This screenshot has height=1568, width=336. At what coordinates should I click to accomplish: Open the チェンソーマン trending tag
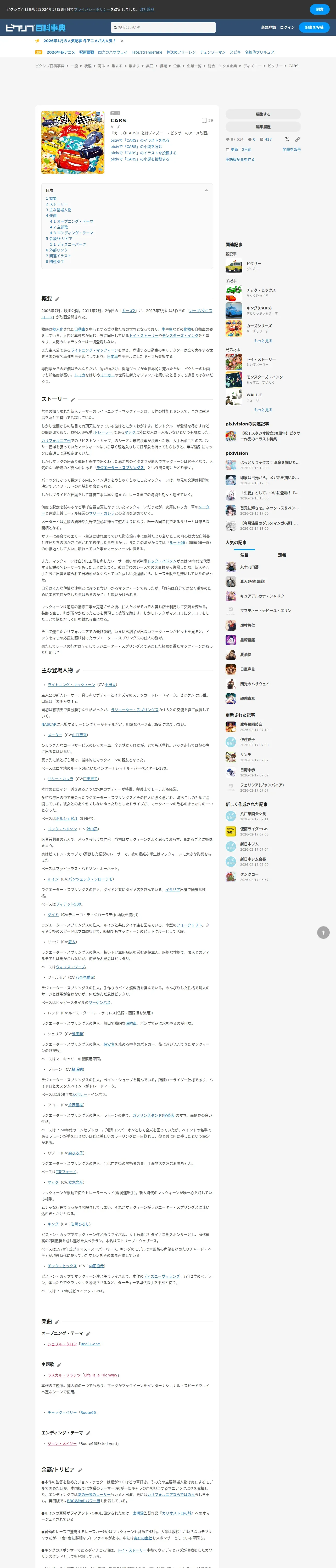click(213, 52)
